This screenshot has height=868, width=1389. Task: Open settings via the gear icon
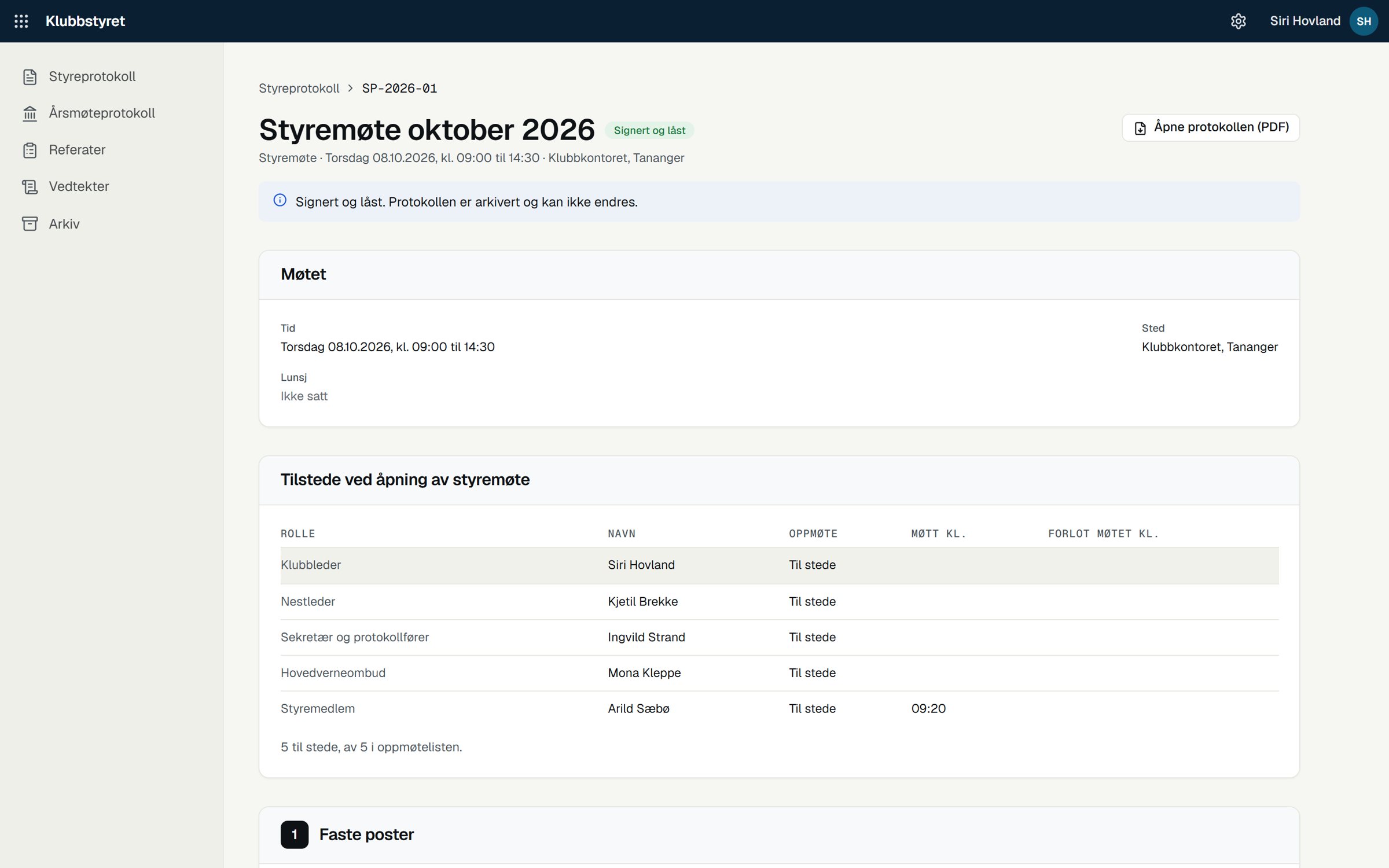[1238, 21]
